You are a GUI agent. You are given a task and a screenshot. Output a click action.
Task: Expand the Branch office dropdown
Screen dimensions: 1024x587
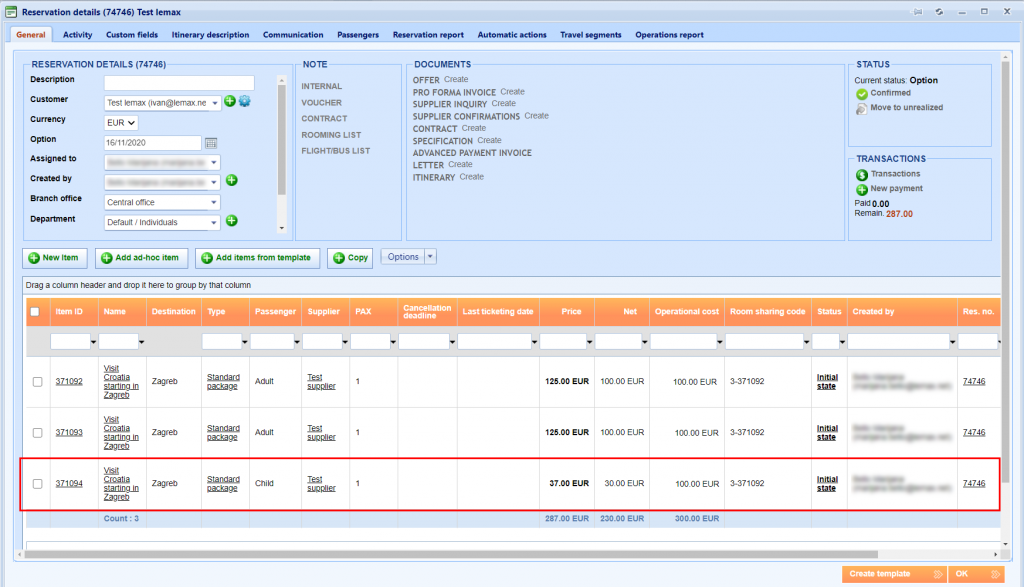tap(214, 202)
